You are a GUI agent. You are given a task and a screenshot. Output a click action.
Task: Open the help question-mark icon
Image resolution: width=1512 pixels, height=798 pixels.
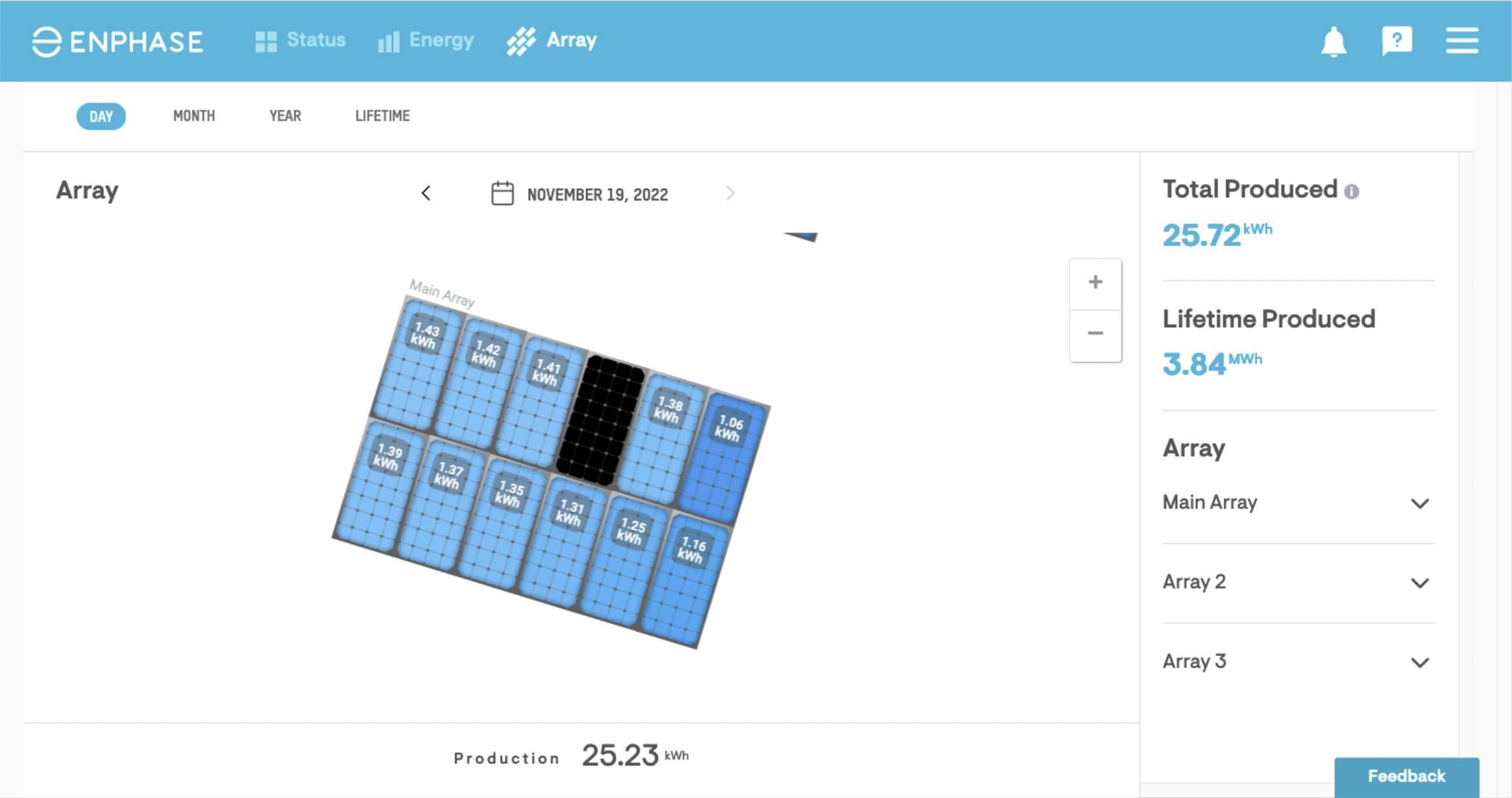click(1396, 41)
